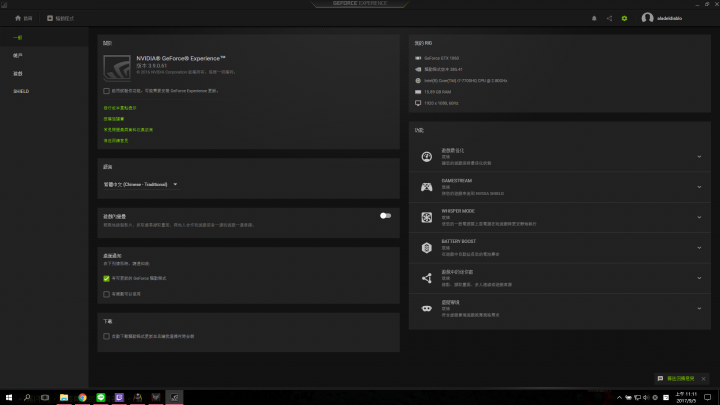720x405 pixels.
Task: Click the GeForce Experience taskbar icon
Action: click(x=174, y=398)
